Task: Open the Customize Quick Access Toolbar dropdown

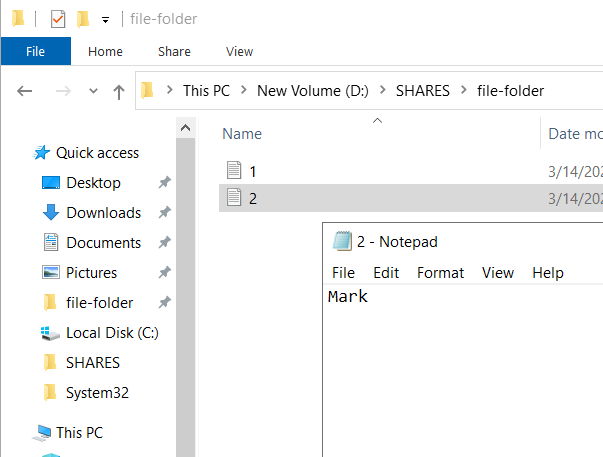Action: point(105,20)
